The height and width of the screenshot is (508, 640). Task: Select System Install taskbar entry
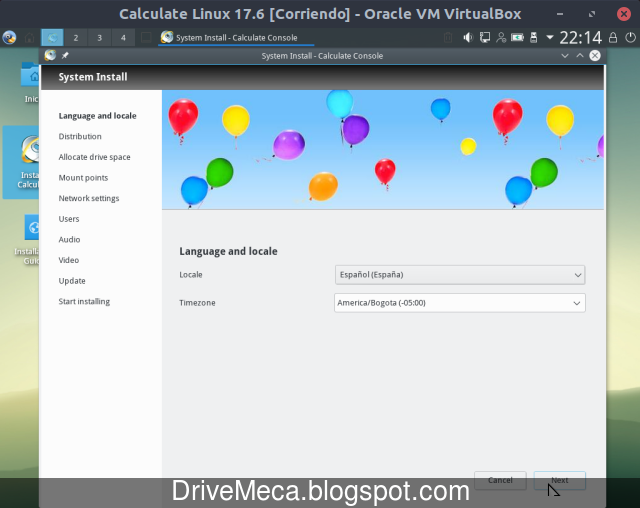tap(236, 38)
